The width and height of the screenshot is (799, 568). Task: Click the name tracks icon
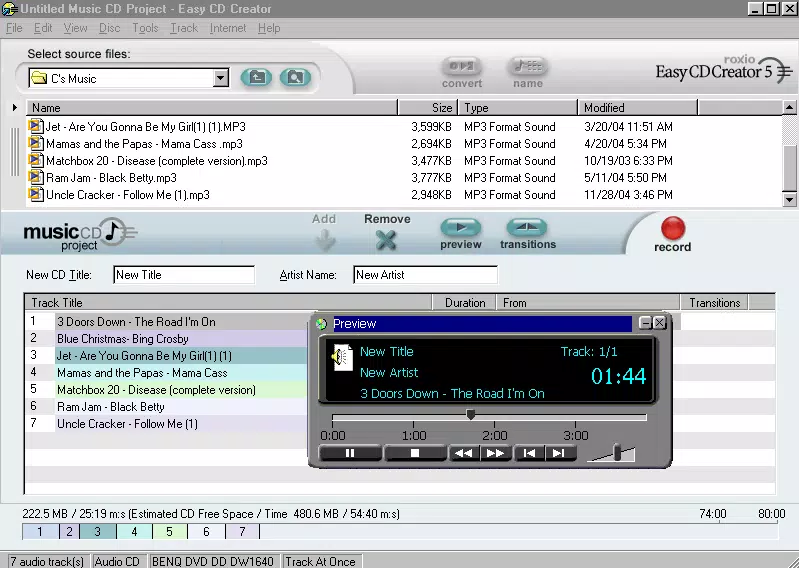click(527, 66)
